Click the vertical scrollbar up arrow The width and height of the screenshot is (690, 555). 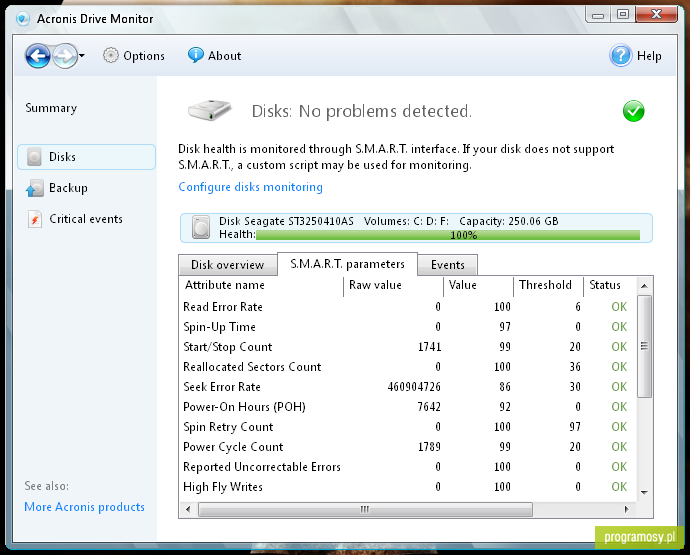(x=644, y=286)
